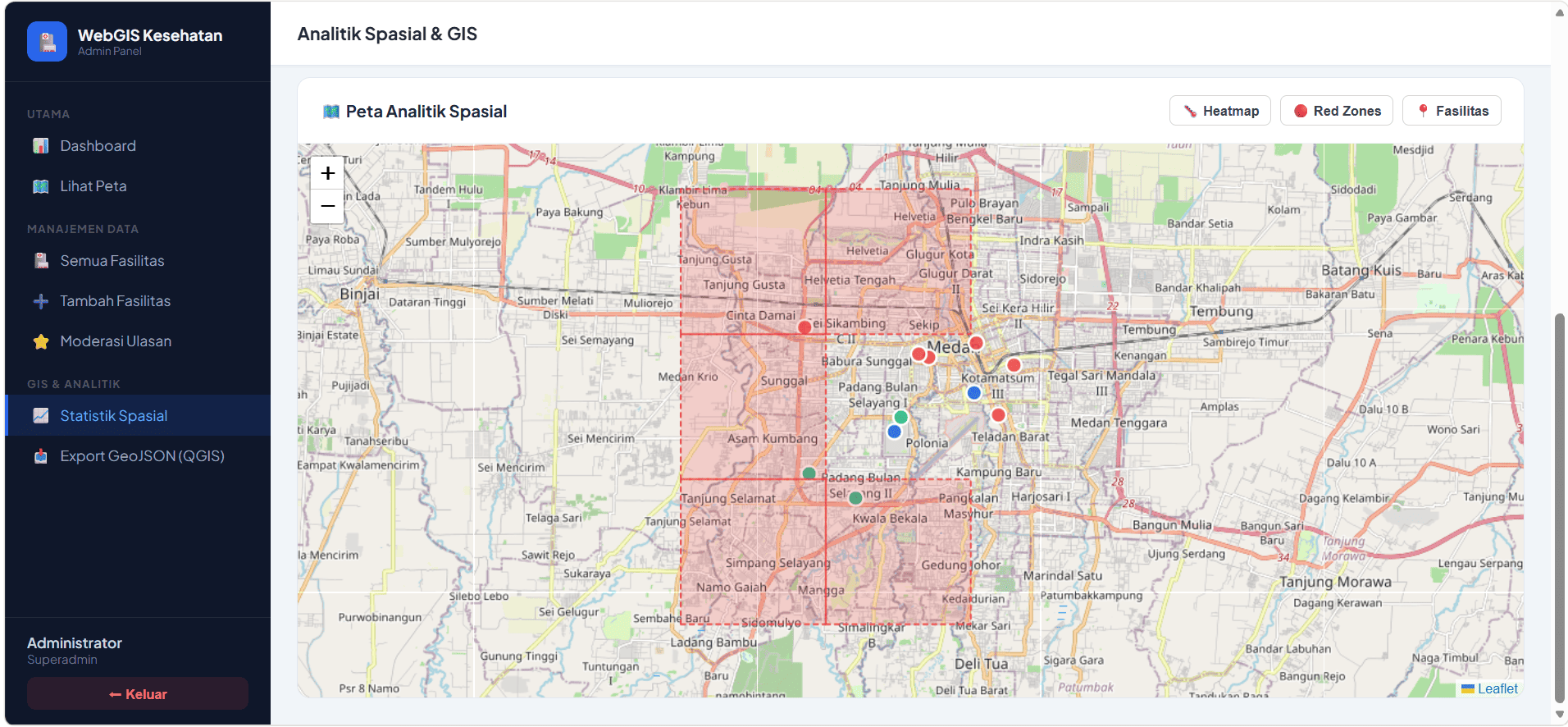Click the blue marker left of Polonia
Screen dimensions: 1568x727
click(x=895, y=432)
